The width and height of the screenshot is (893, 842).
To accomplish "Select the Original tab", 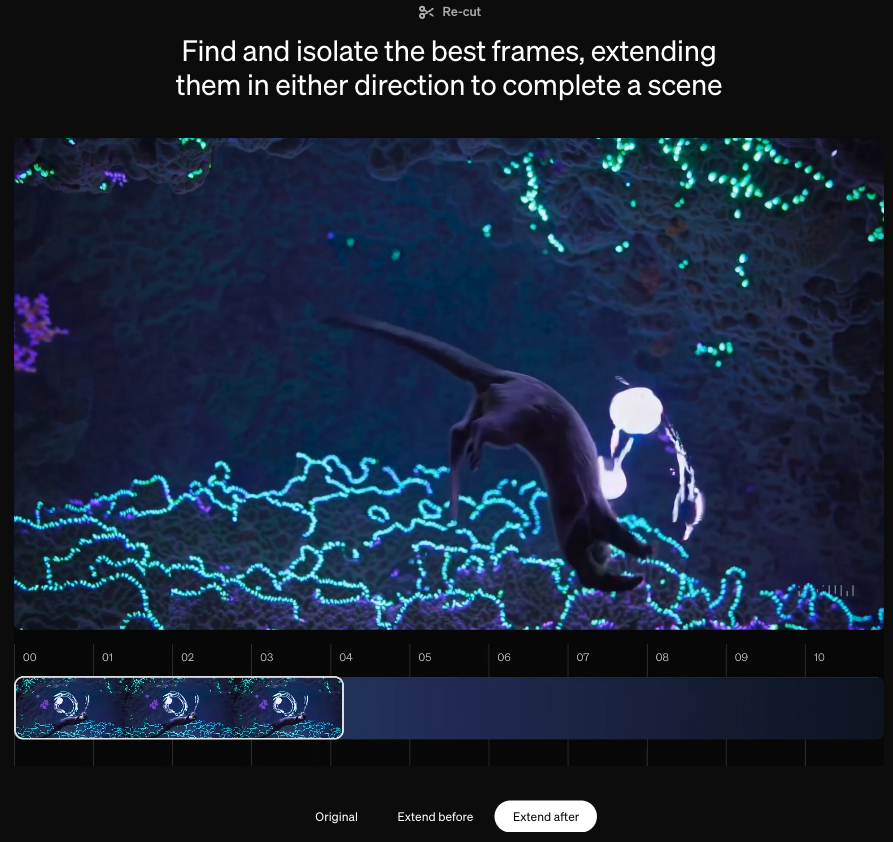I will [x=337, y=816].
